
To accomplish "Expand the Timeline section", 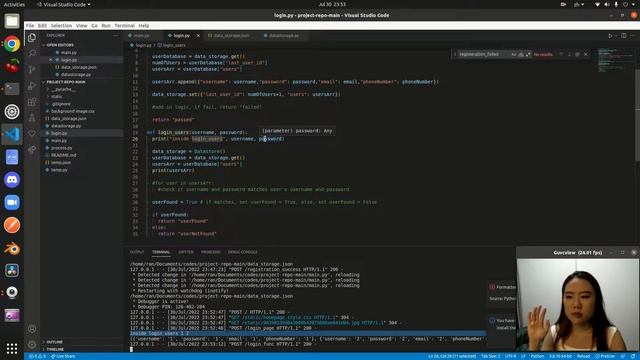I will pyautogui.click(x=55, y=349).
